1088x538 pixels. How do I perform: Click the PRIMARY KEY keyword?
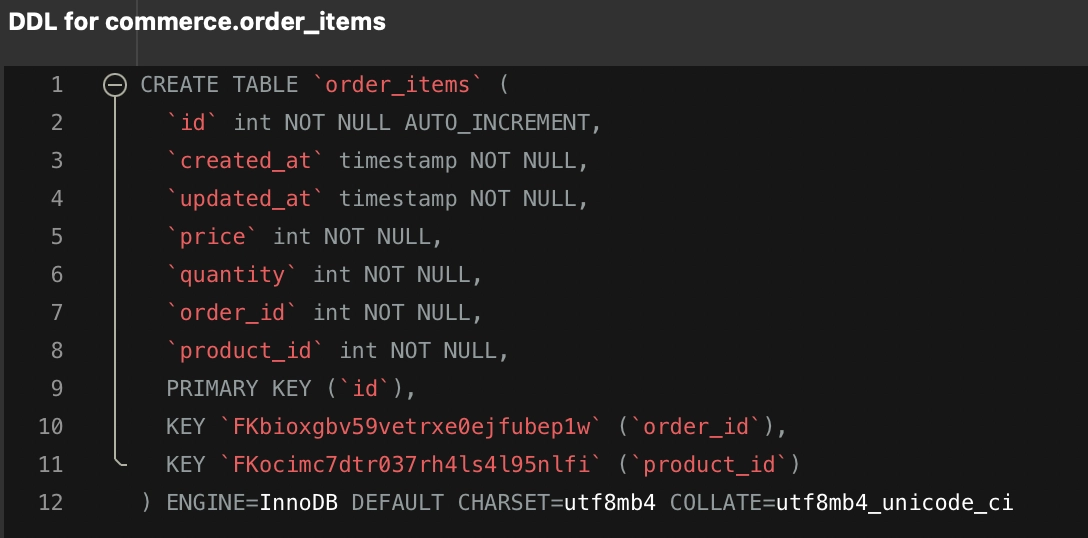click(x=239, y=389)
